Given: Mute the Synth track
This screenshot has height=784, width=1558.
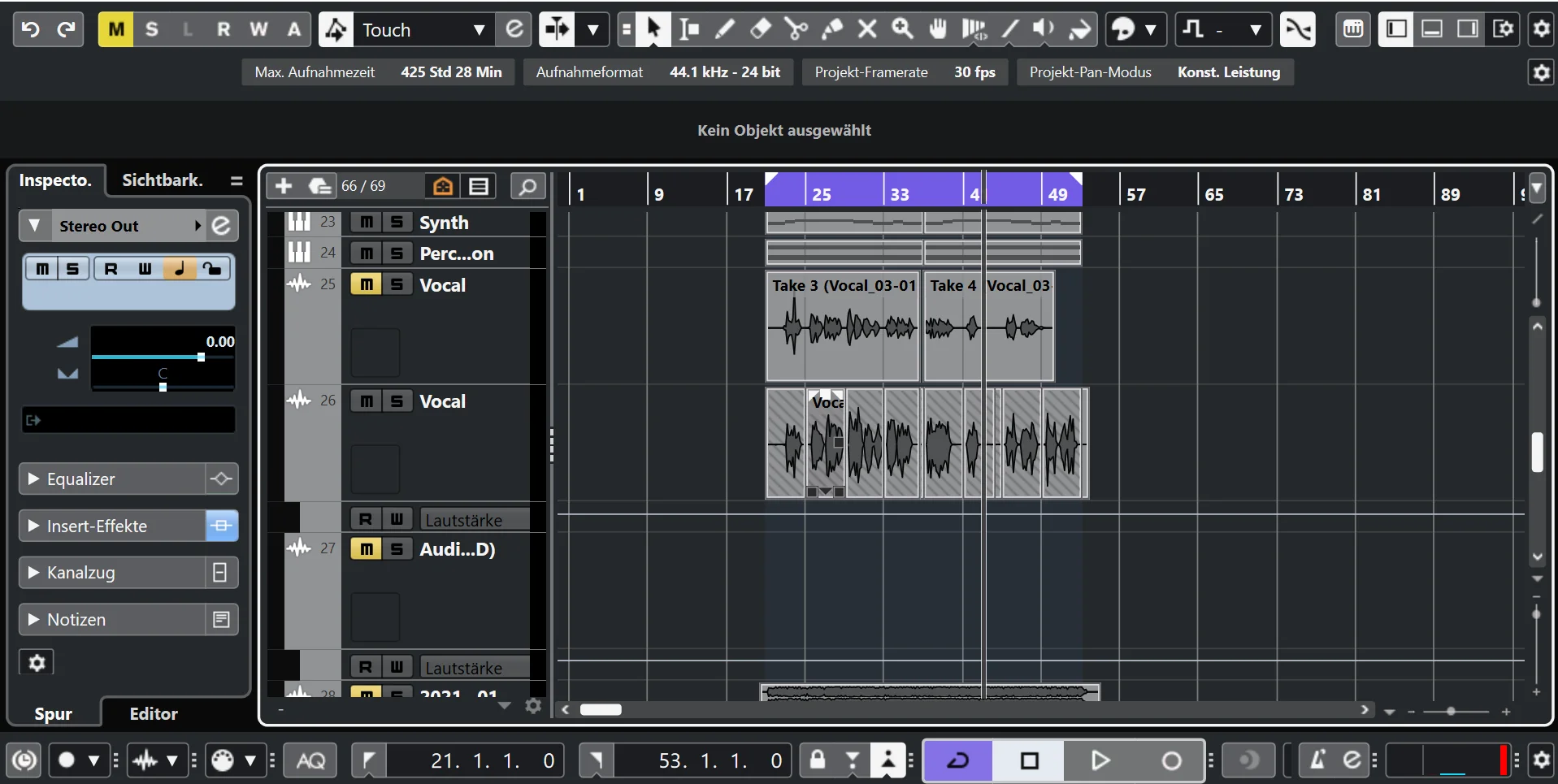Looking at the screenshot, I should pos(367,222).
